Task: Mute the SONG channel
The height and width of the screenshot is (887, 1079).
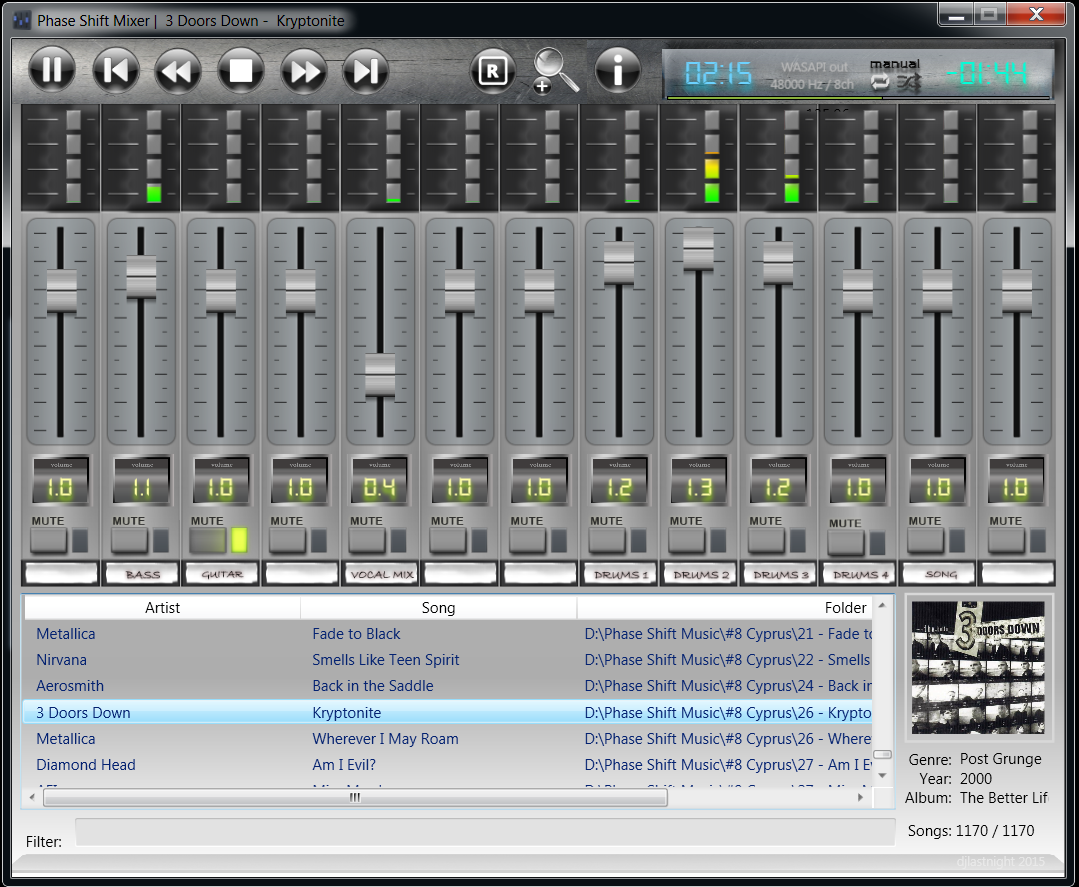Action: 926,541
